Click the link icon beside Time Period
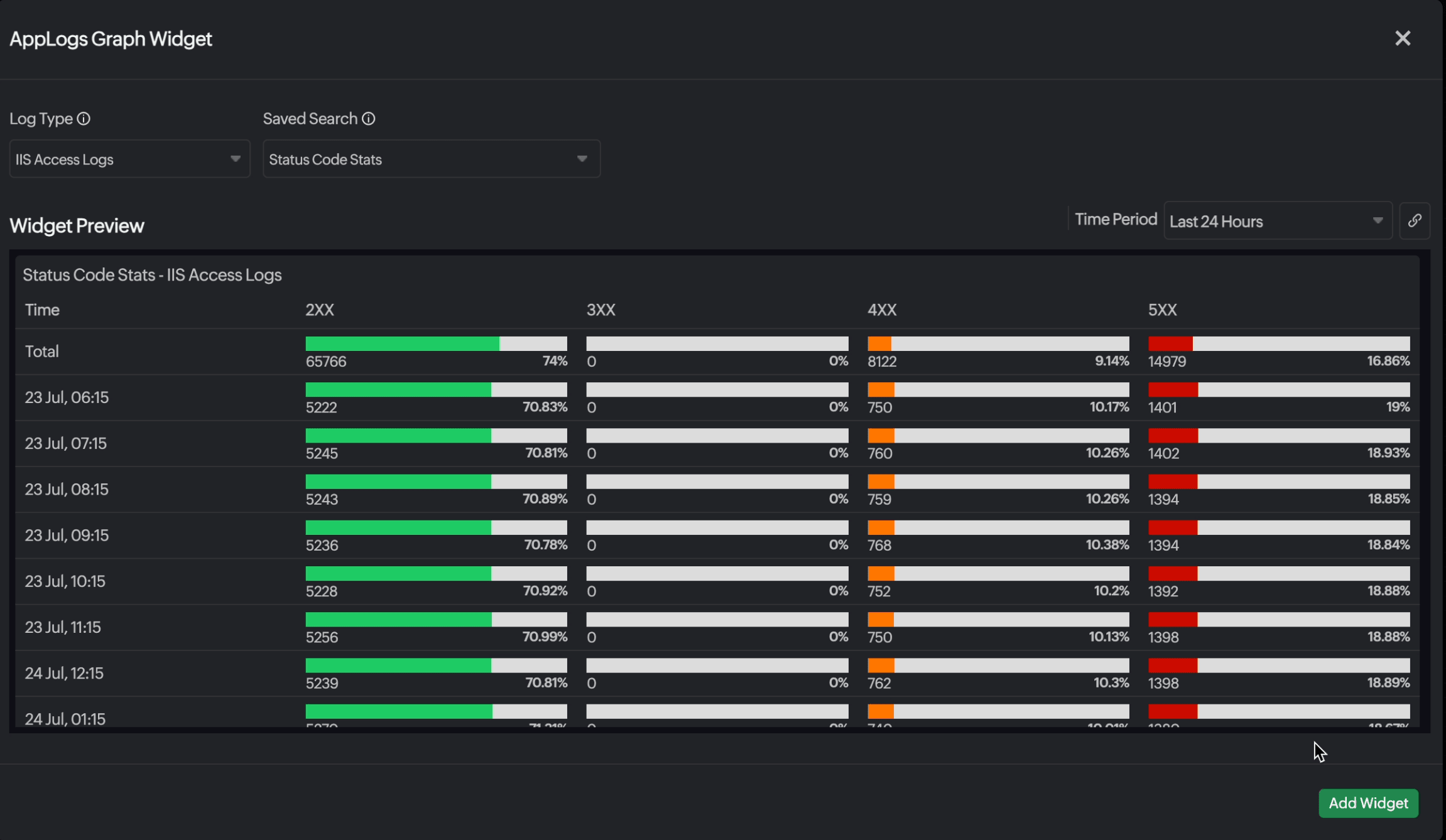This screenshot has height=840, width=1446. coord(1415,221)
